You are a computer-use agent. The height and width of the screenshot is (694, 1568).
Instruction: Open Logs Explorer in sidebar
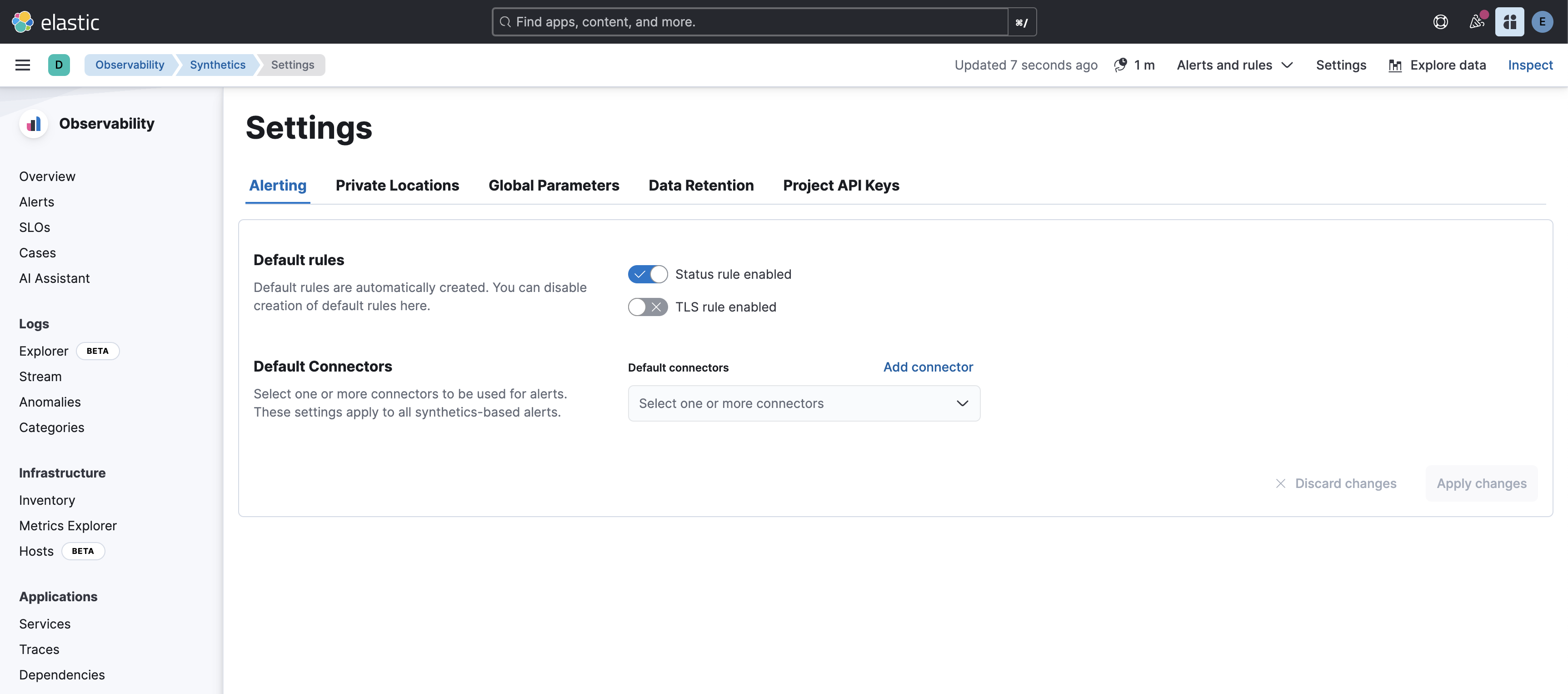[44, 351]
